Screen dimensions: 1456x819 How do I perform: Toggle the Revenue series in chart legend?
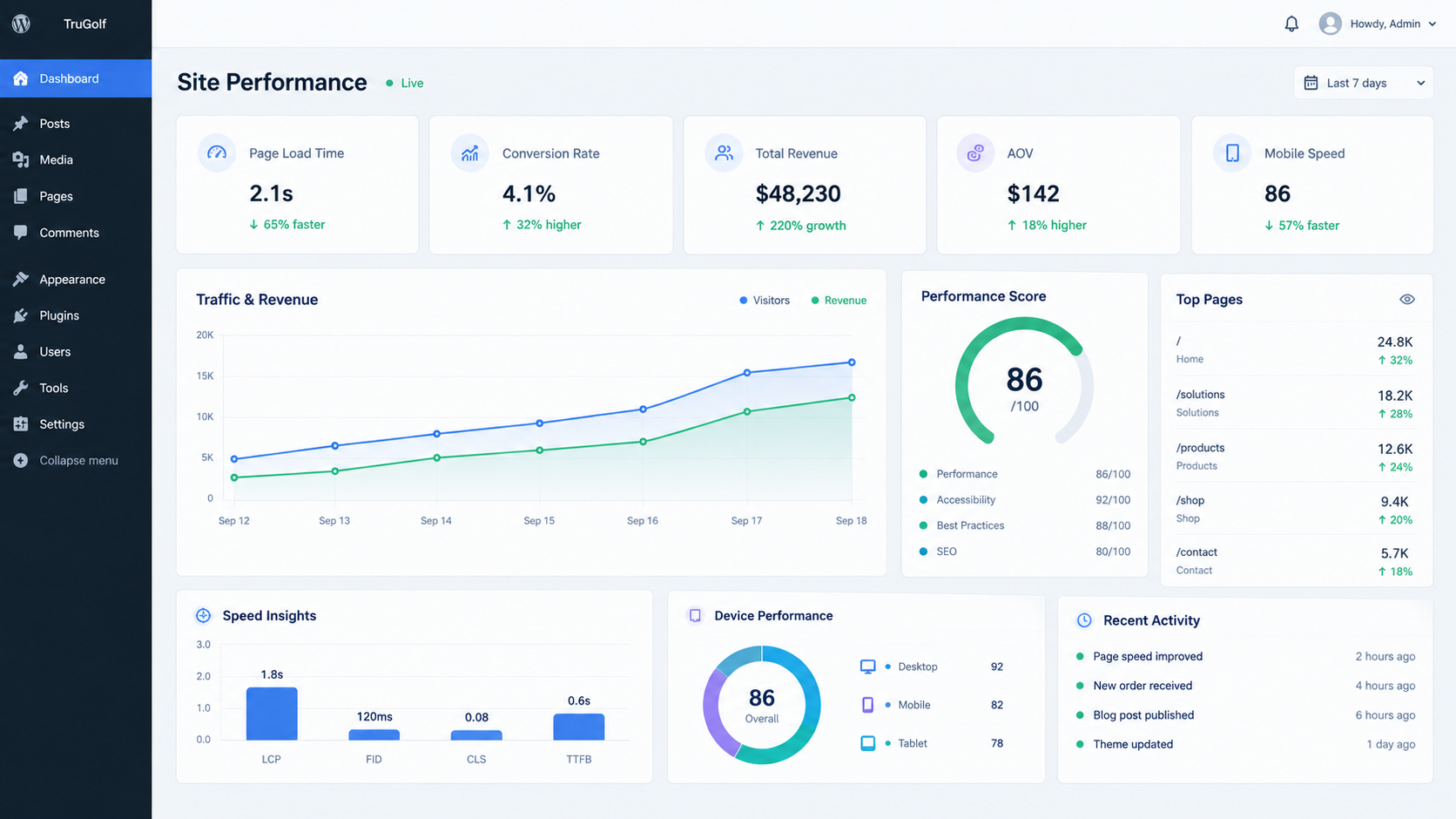[x=839, y=301]
